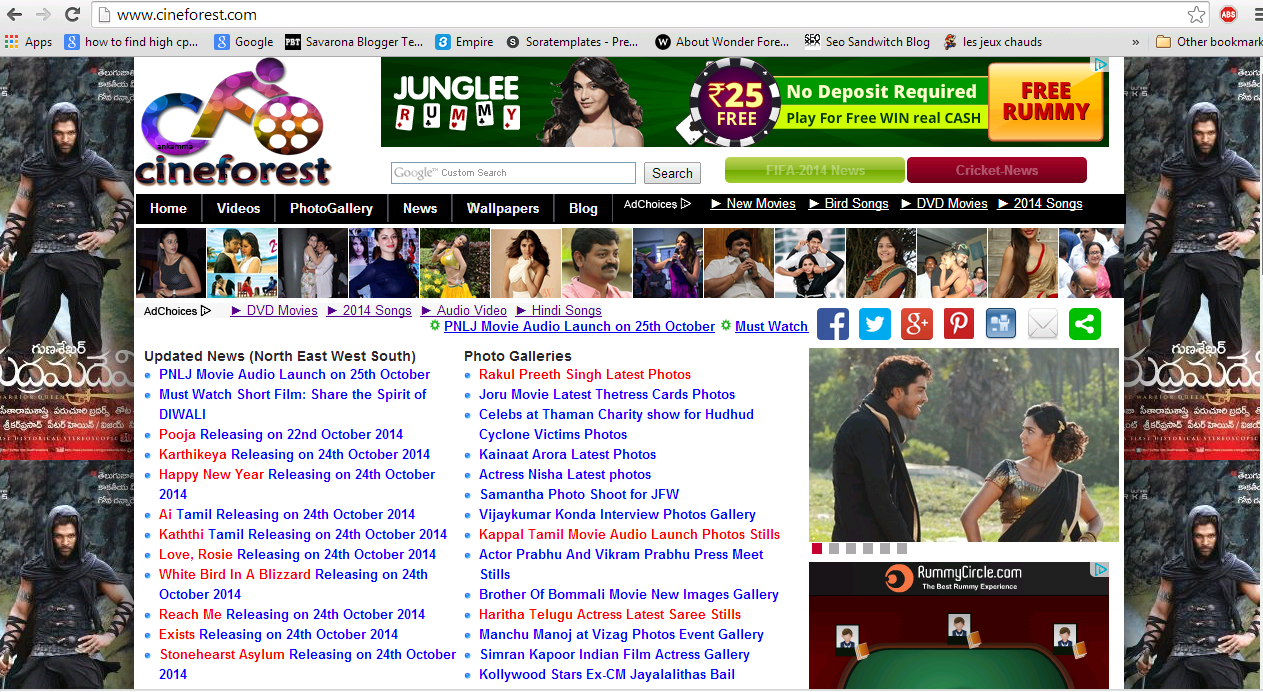
Task: Share via Google Plus icon
Action: pyautogui.click(x=917, y=324)
